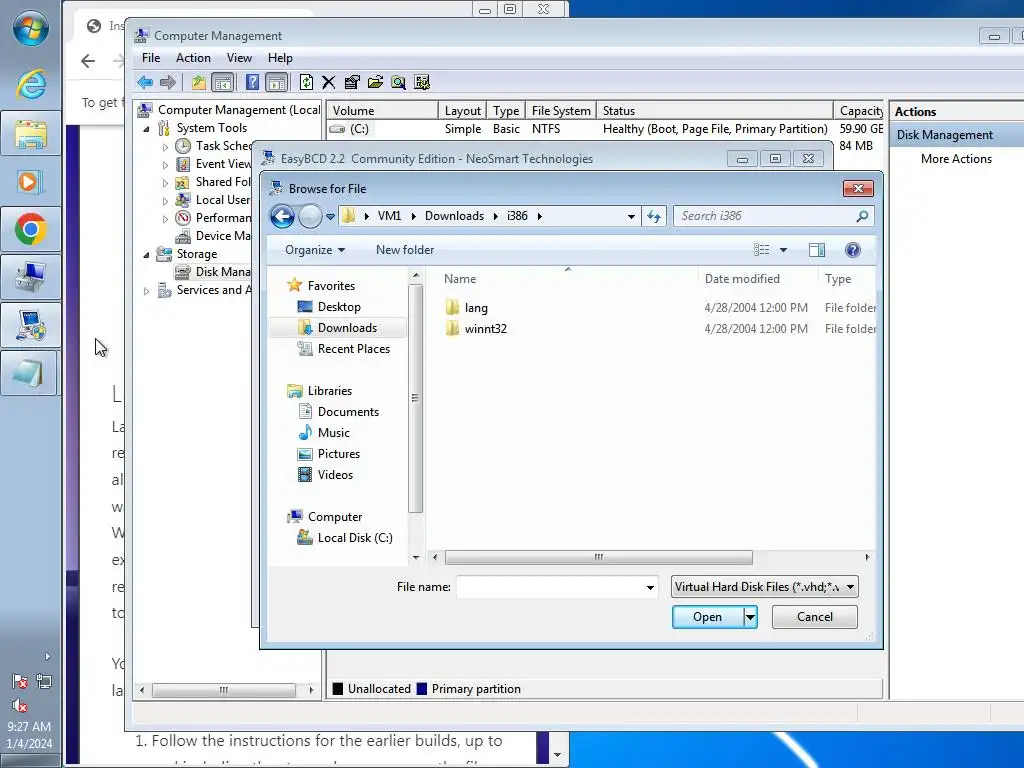The image size is (1024, 768).
Task: Open the View menu in Computer Management
Action: 239,58
